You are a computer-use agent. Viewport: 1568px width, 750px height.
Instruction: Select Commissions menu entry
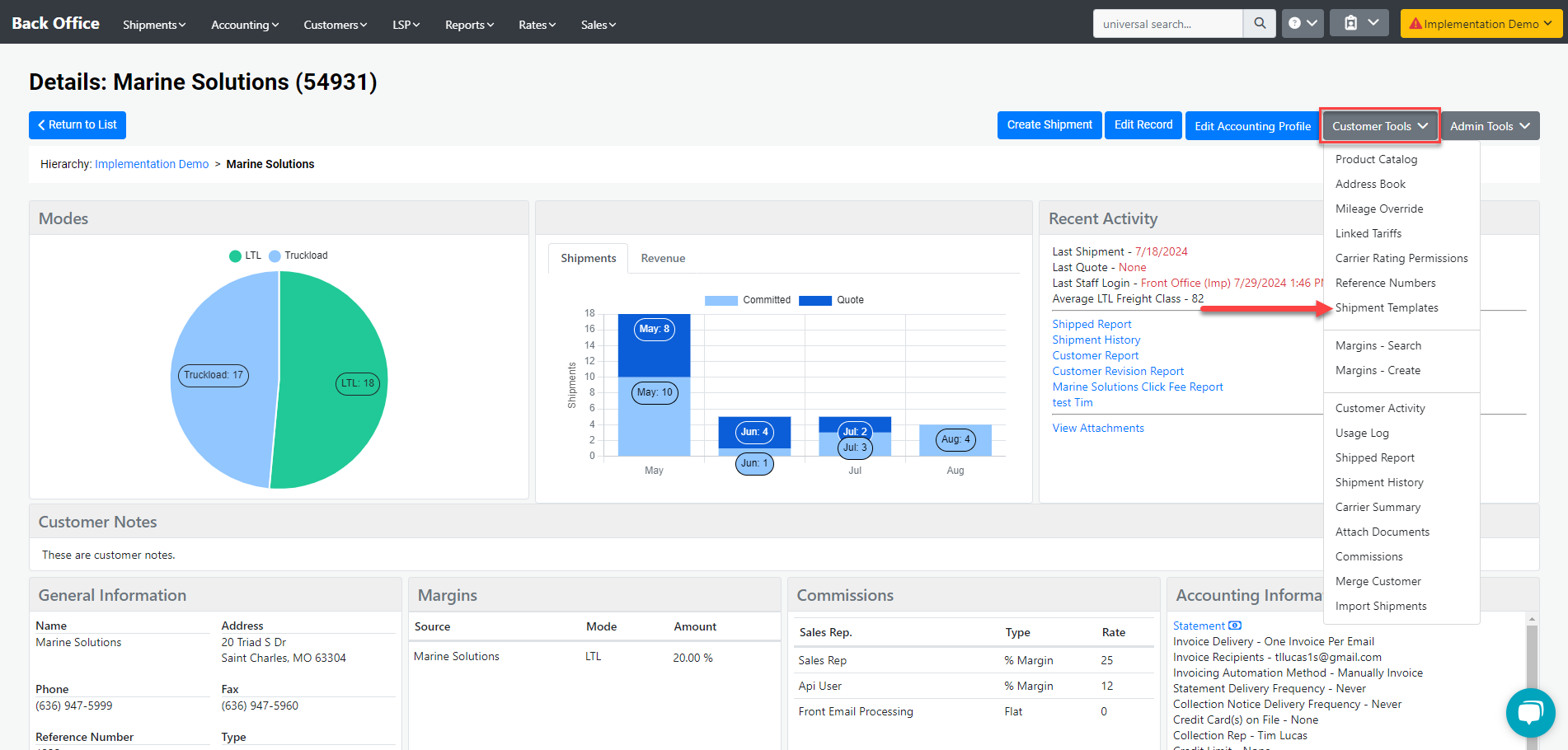[x=1368, y=556]
